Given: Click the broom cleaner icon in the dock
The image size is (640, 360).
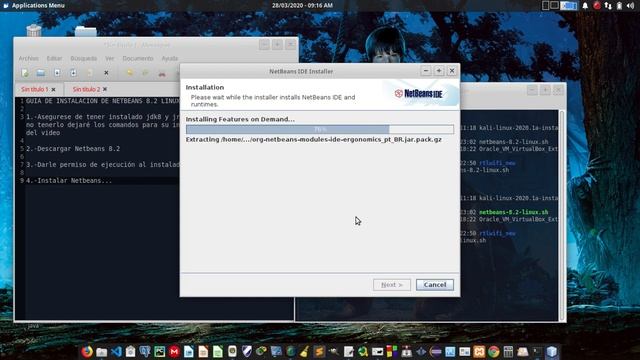Looking at the screenshot, I should 304,351.
